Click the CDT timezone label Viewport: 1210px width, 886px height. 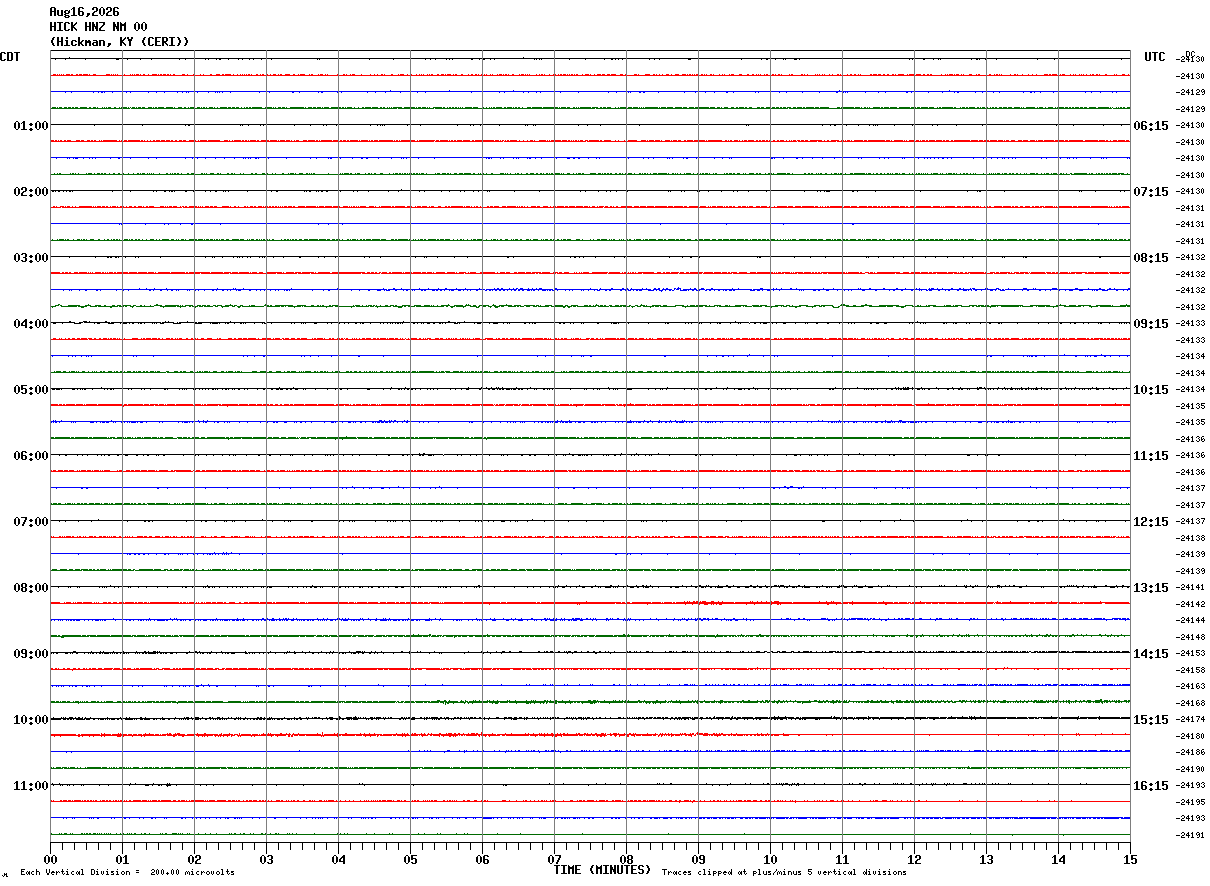coord(10,57)
